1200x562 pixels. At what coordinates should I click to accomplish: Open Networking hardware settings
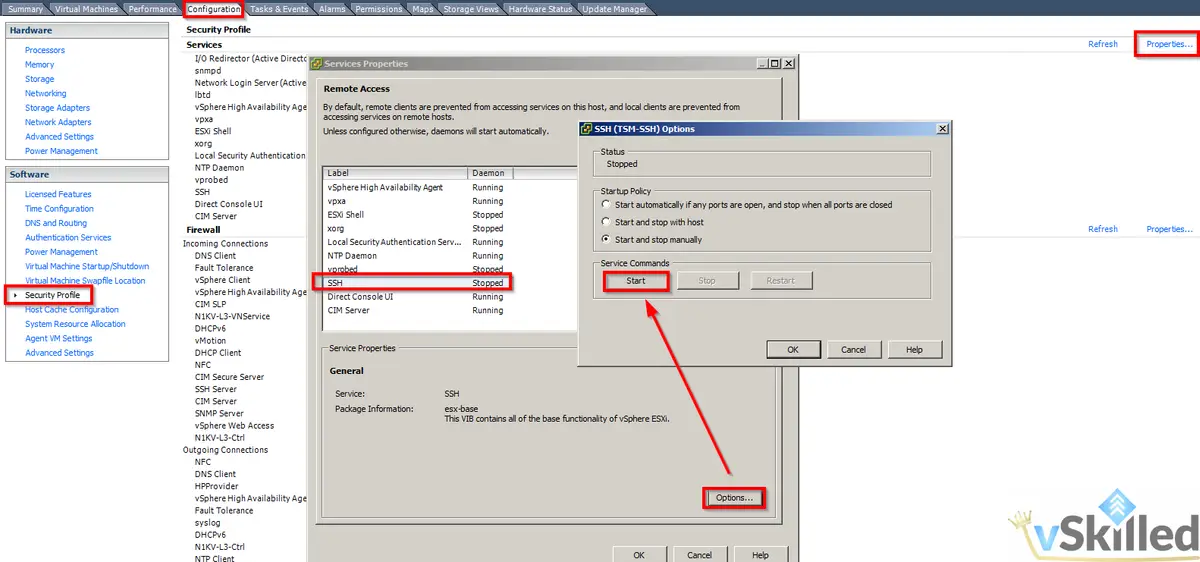tap(46, 94)
